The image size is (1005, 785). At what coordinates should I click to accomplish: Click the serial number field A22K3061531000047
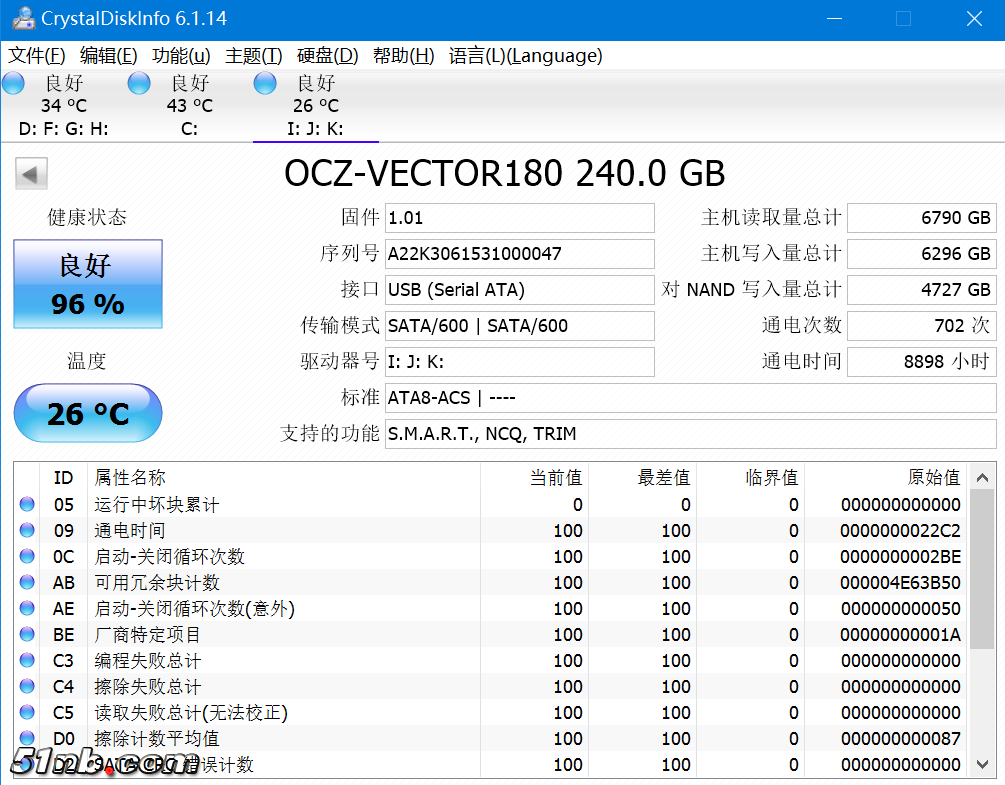(520, 254)
